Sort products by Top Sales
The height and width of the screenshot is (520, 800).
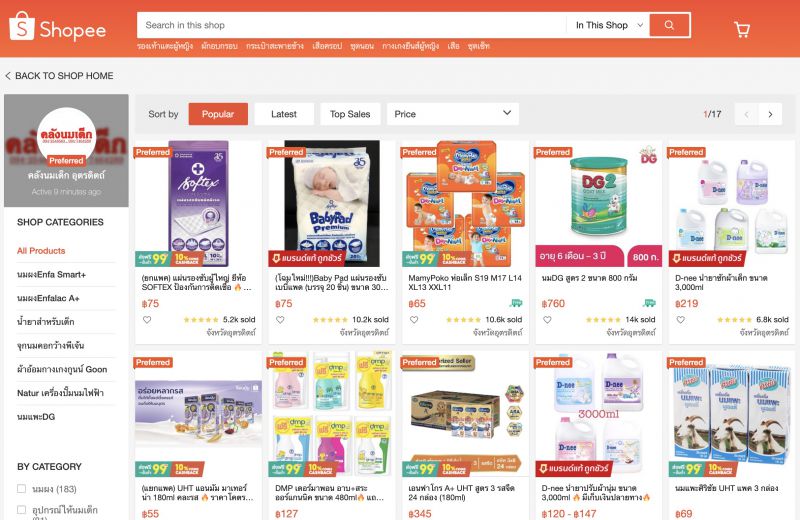click(350, 114)
